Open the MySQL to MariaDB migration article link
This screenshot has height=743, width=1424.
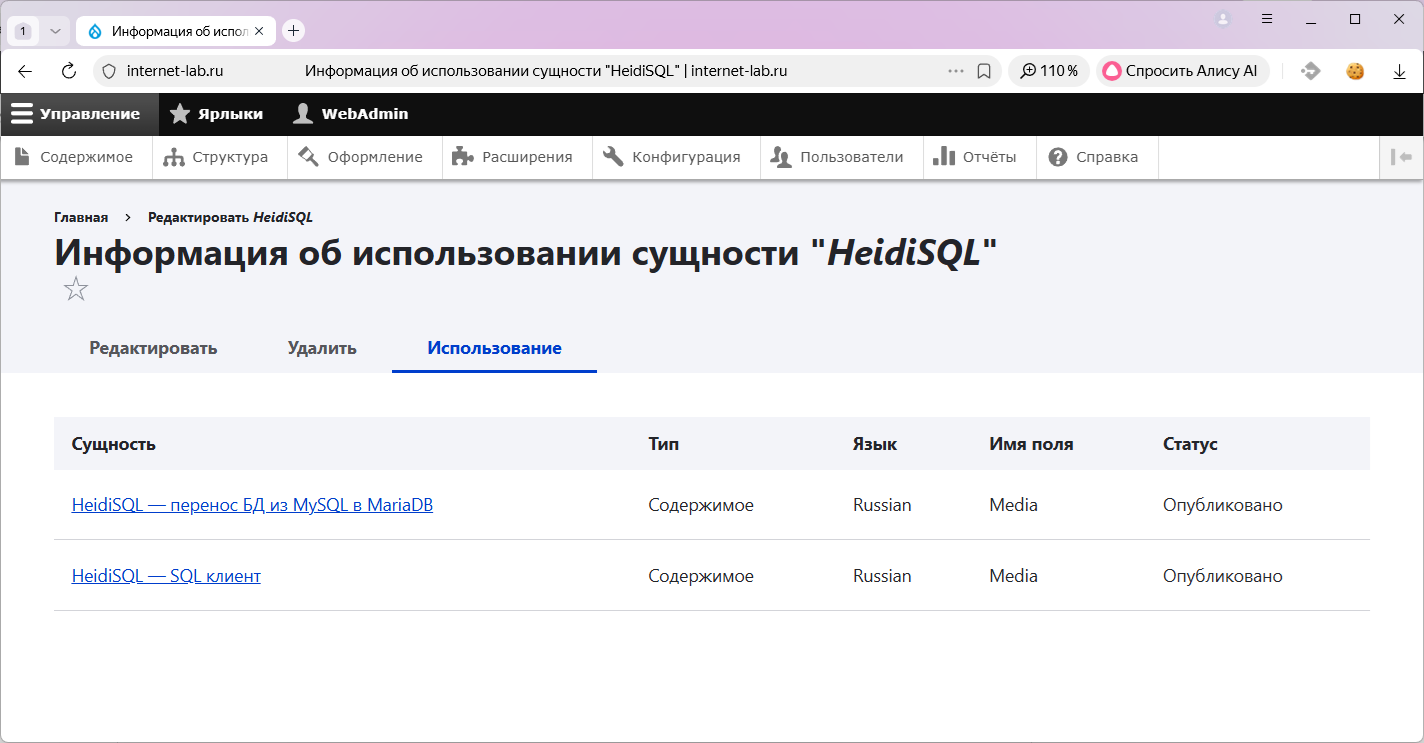252,505
